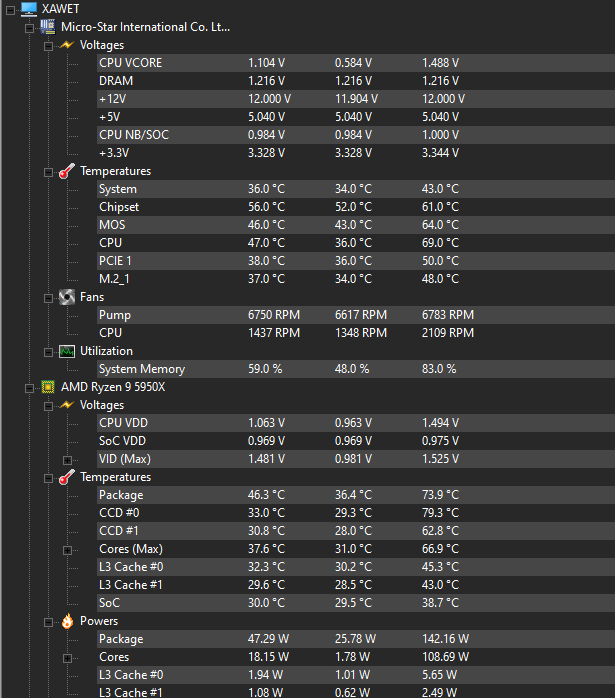Click the 46.3 °C Package temperature value
Image resolution: width=615 pixels, height=698 pixels.
point(266,495)
